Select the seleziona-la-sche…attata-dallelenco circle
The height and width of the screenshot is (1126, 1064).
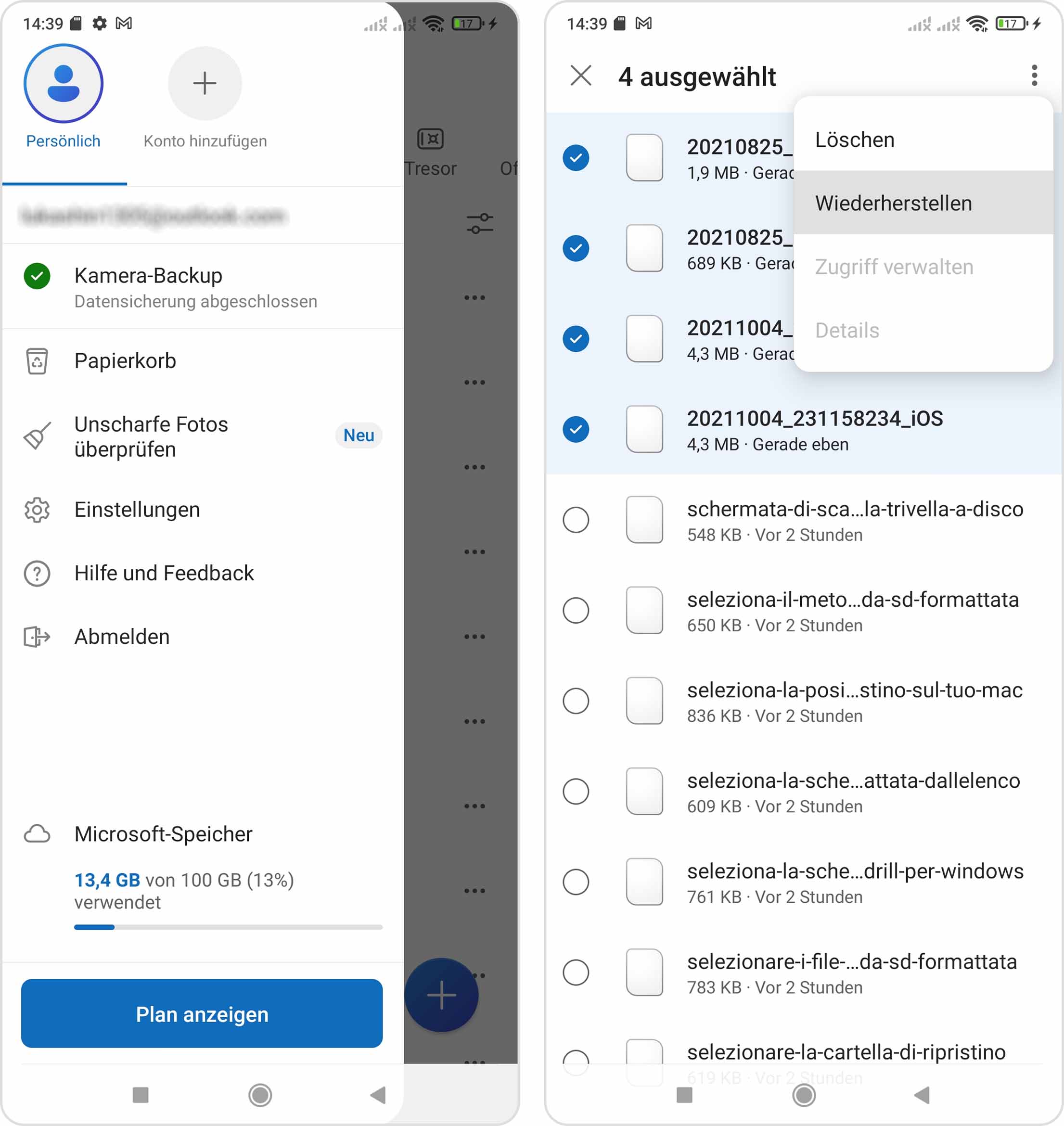[x=576, y=791]
